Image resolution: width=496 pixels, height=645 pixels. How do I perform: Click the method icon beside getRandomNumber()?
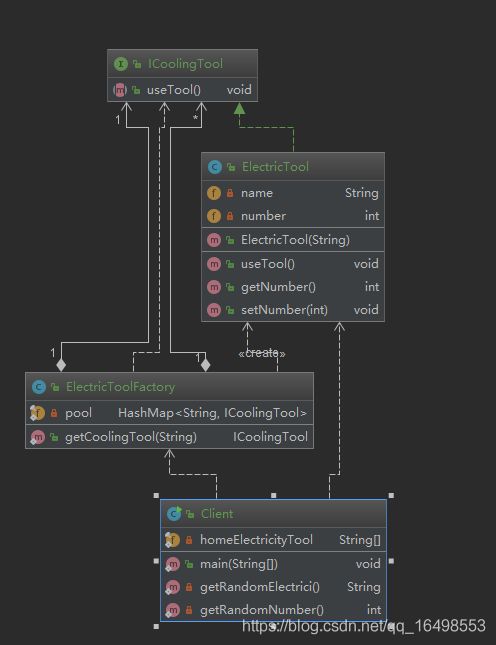pyautogui.click(x=172, y=610)
